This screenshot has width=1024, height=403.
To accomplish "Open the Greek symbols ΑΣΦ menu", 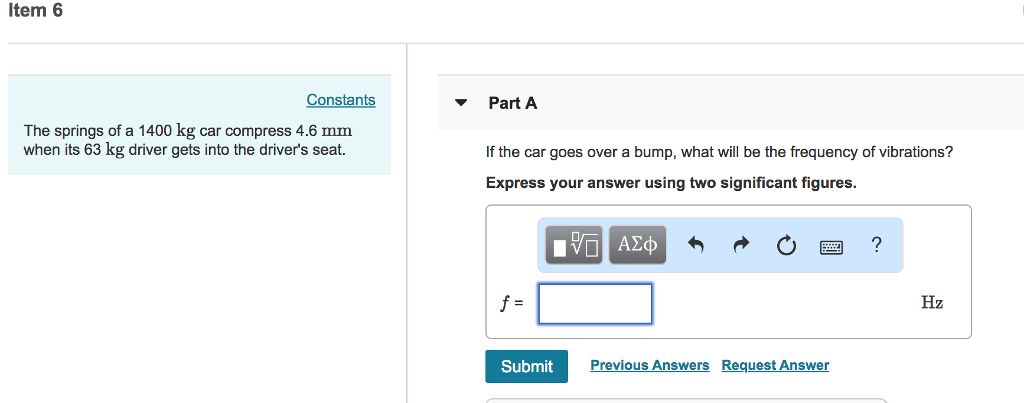I will click(637, 245).
